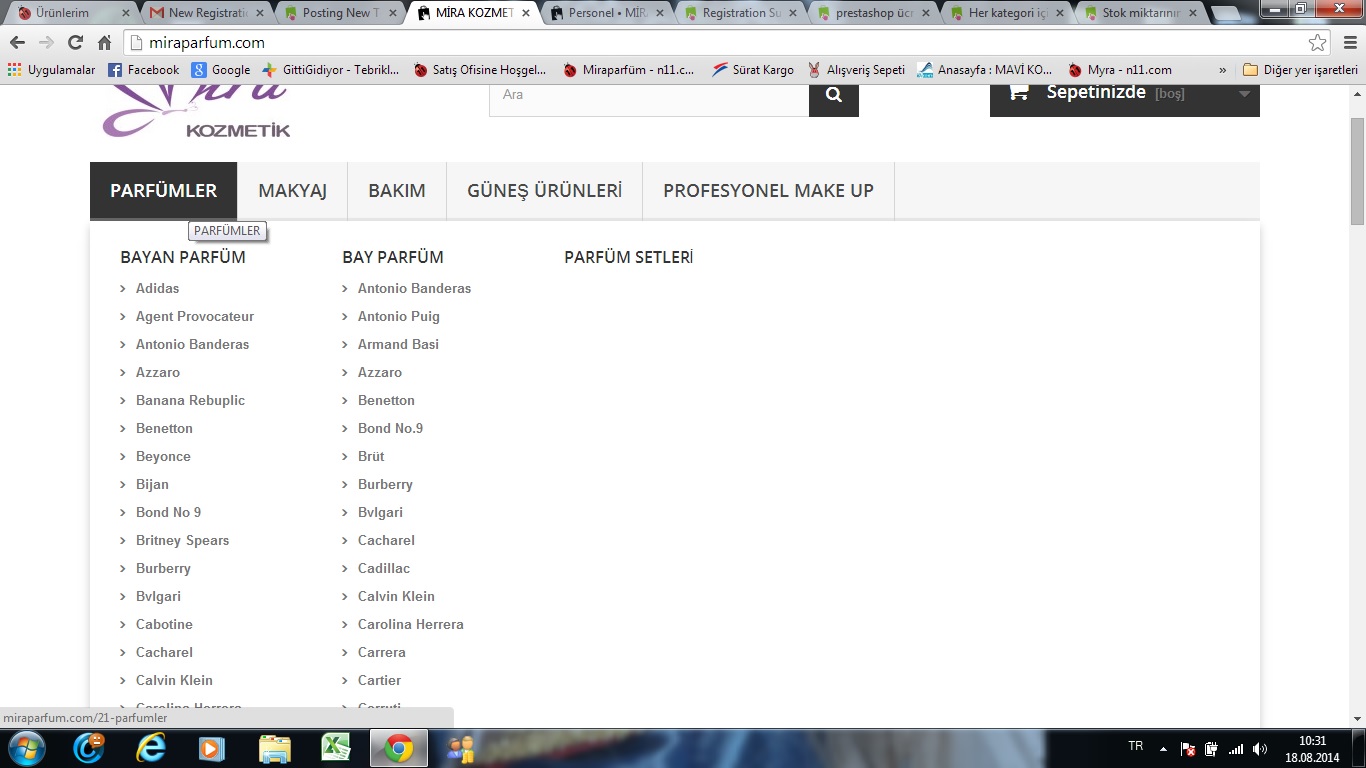Reload the miraparfum.com page

[75, 43]
